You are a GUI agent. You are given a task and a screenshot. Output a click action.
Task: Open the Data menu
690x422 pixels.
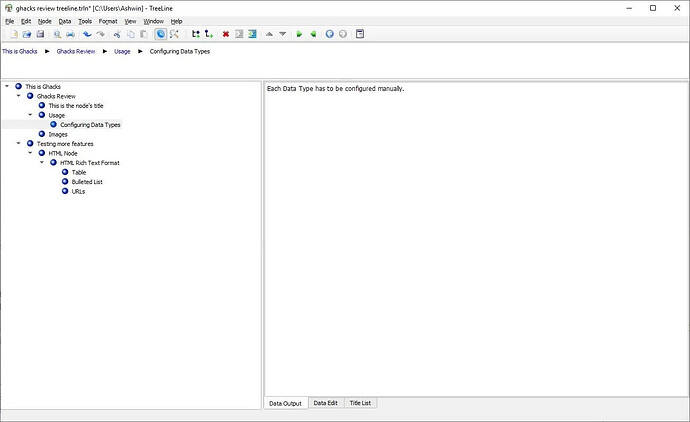coord(65,21)
